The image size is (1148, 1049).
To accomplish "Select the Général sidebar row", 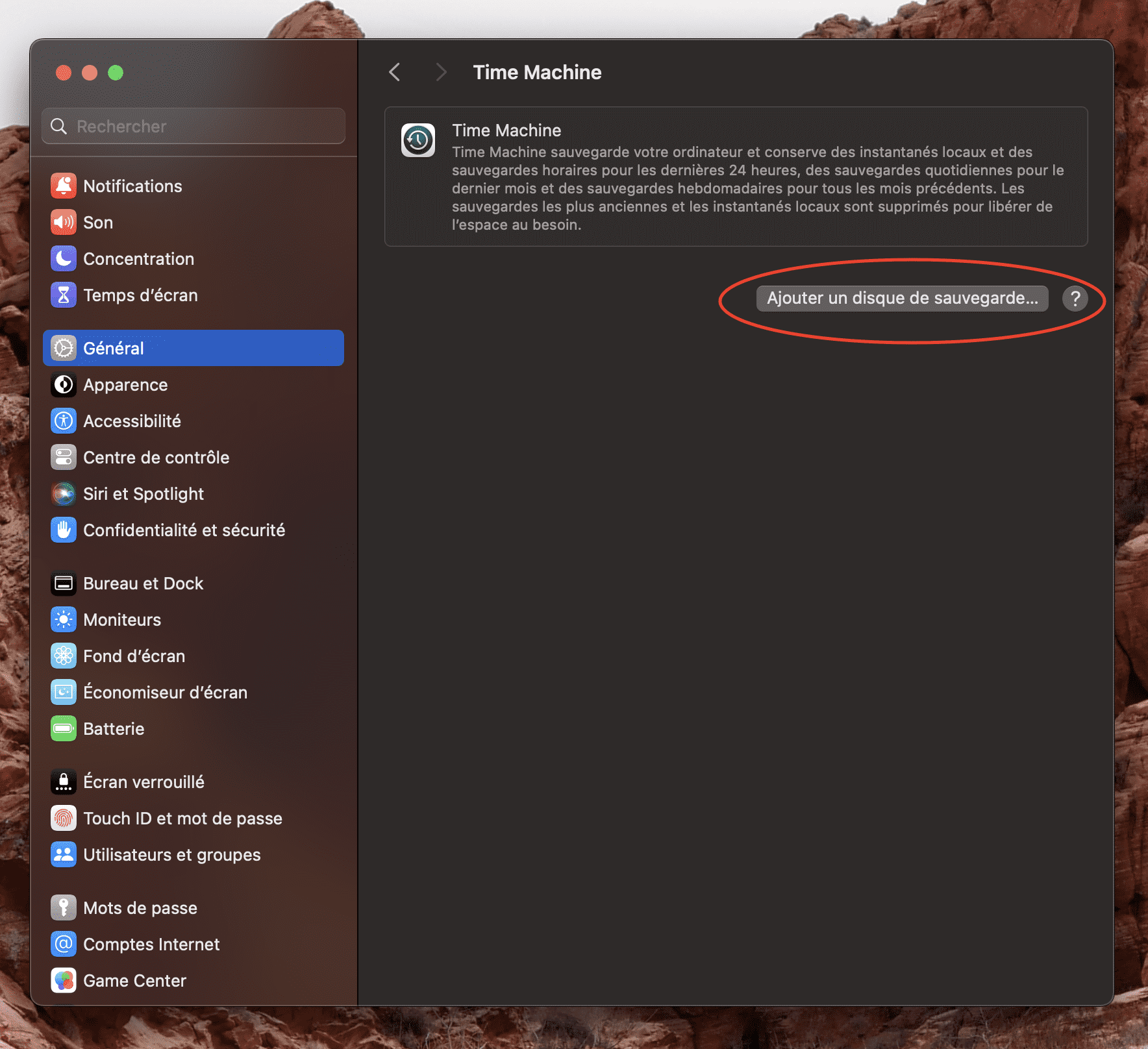I will pyautogui.click(x=193, y=348).
